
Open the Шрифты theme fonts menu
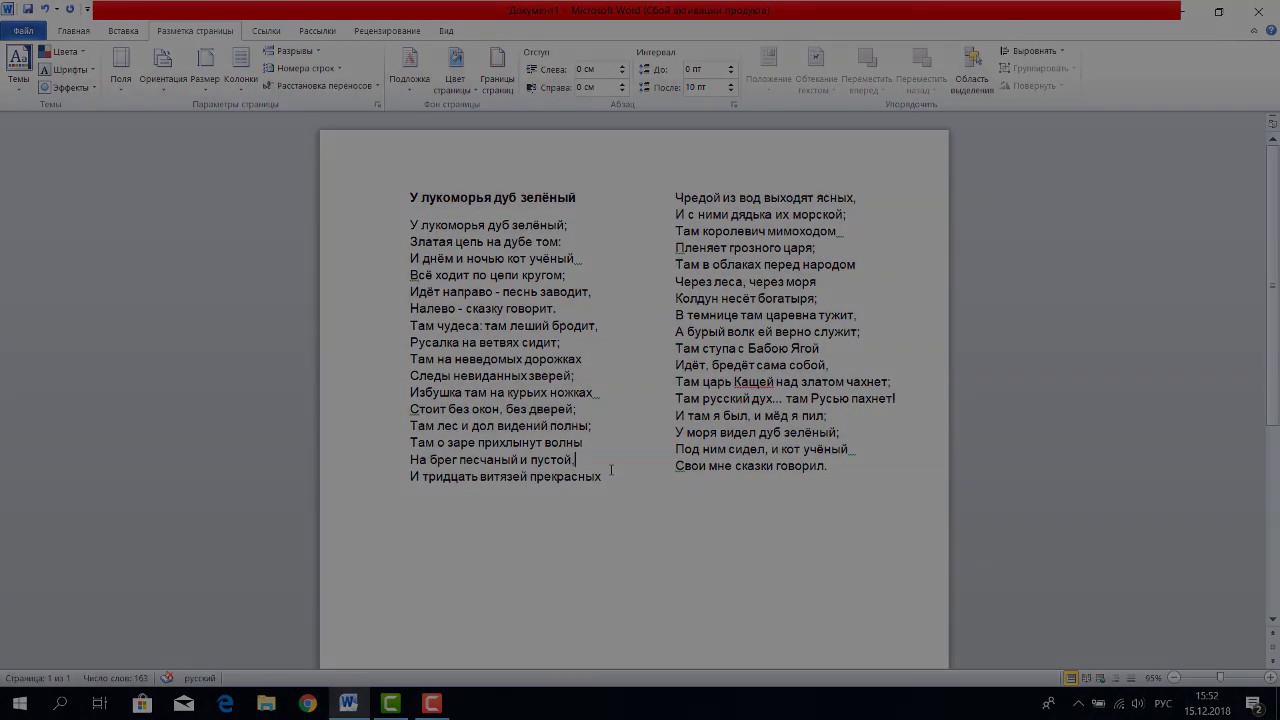tap(67, 69)
